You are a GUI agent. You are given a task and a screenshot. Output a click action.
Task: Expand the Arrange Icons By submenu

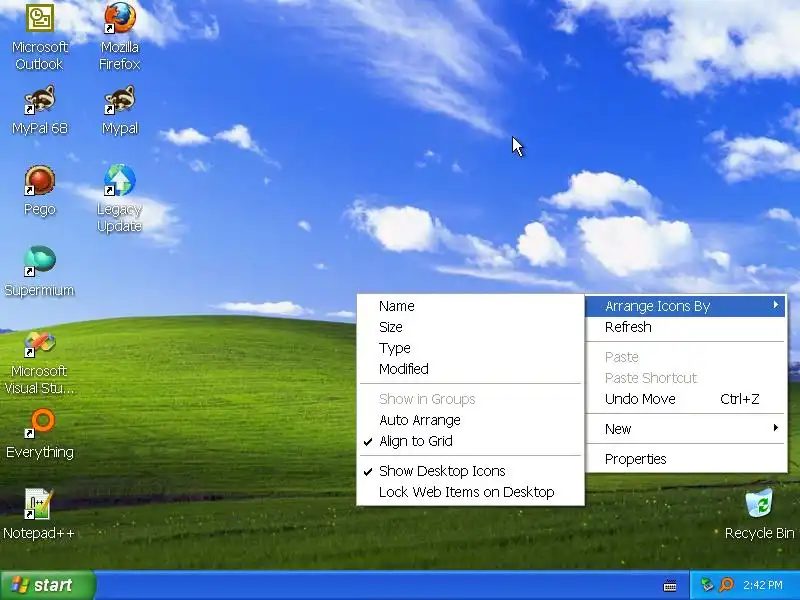(685, 306)
